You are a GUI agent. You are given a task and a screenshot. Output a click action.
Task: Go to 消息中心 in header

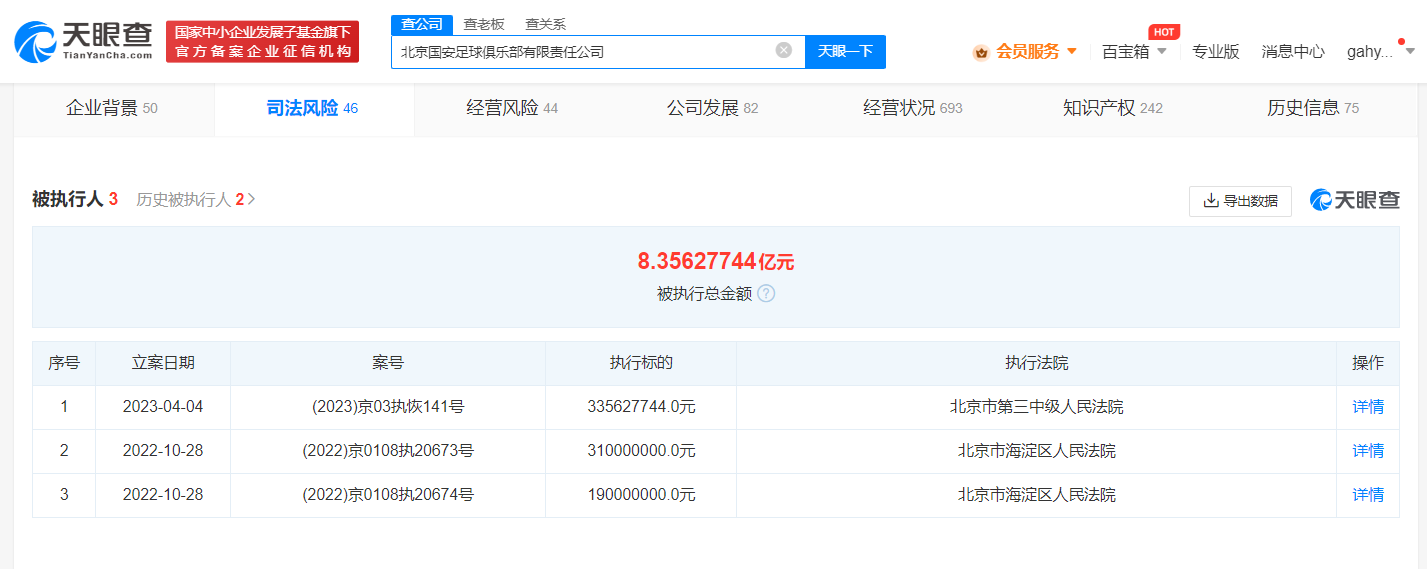1292,52
